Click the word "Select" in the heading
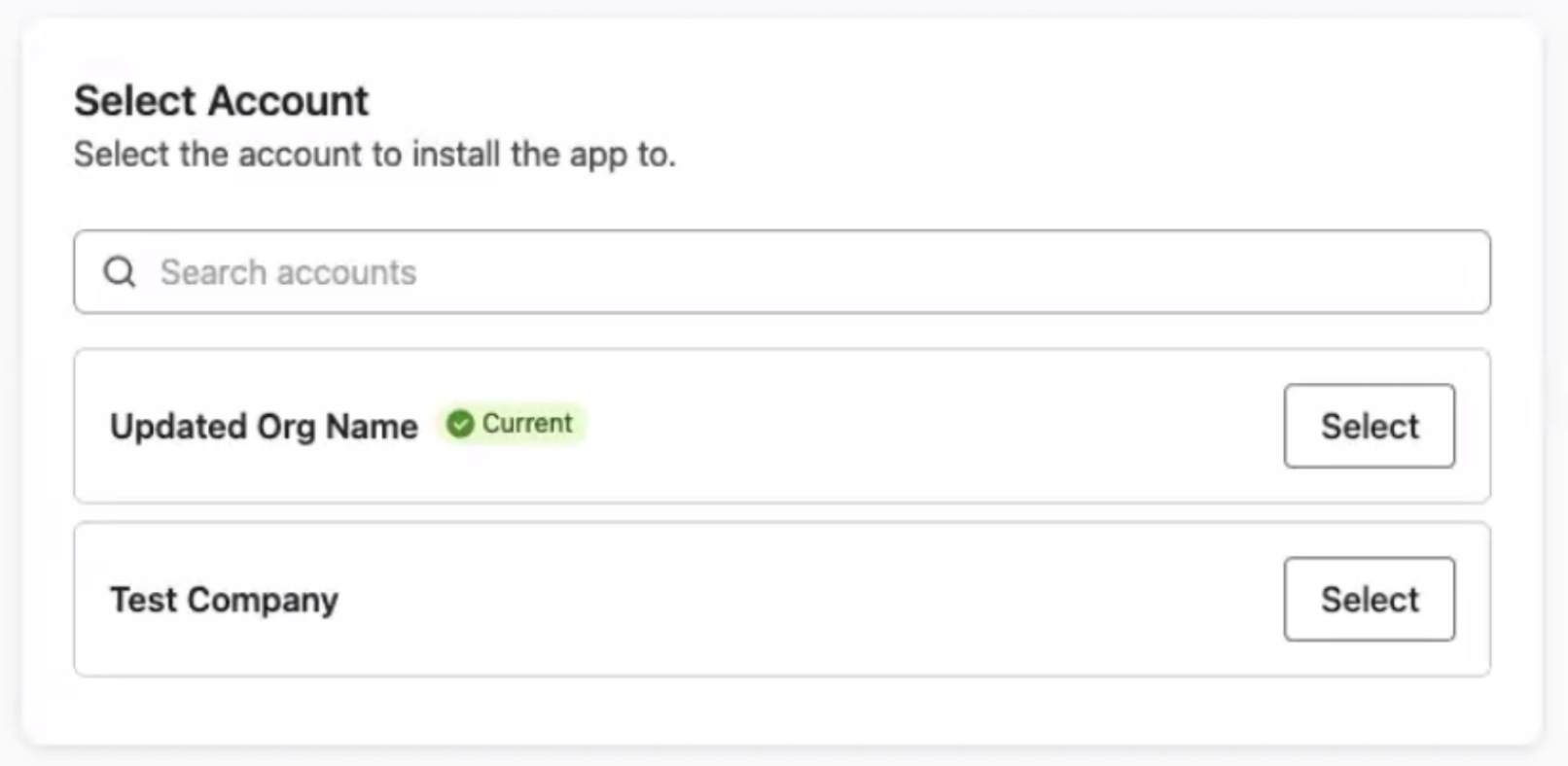This screenshot has height=766, width=1568. pos(135,101)
